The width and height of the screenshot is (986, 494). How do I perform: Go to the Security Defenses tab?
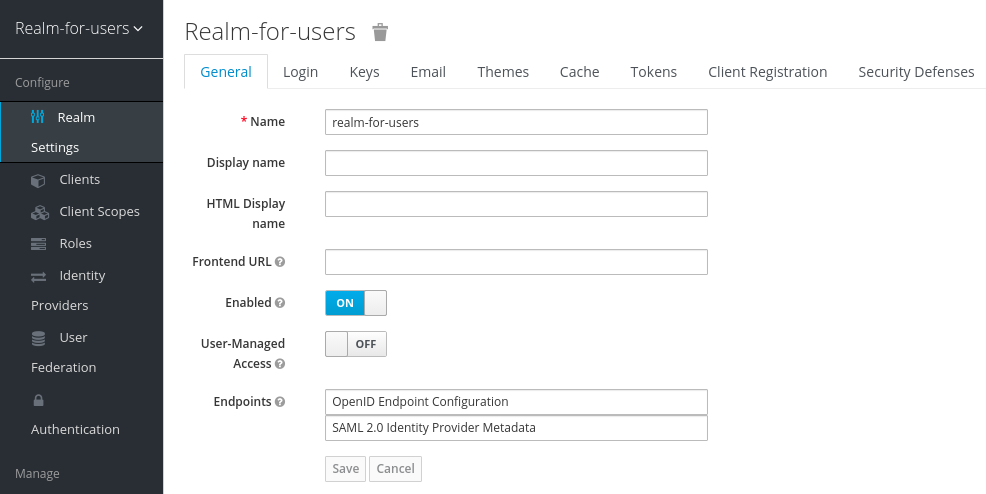(x=915, y=72)
